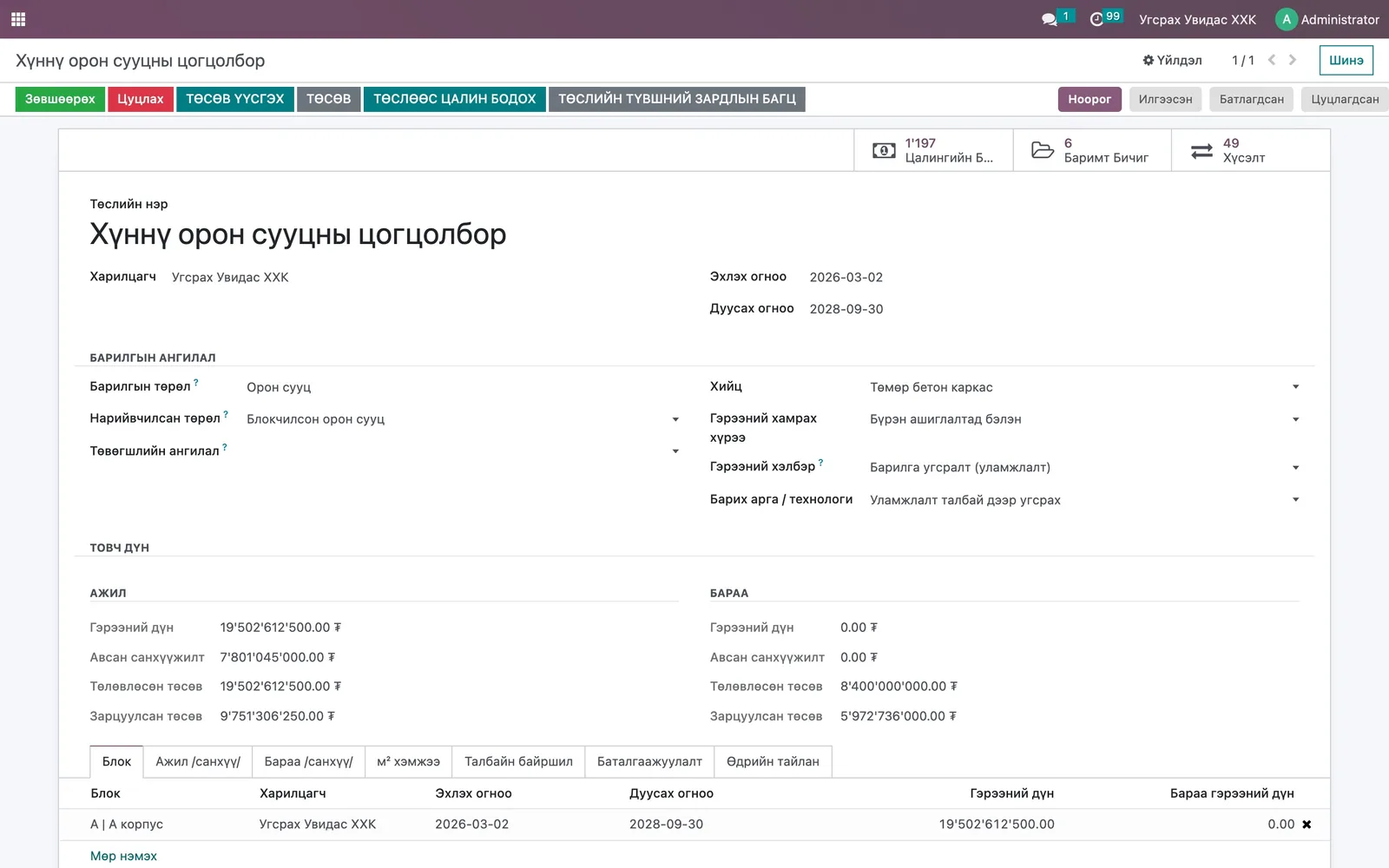Click the project name title field

pyautogui.click(x=298, y=234)
